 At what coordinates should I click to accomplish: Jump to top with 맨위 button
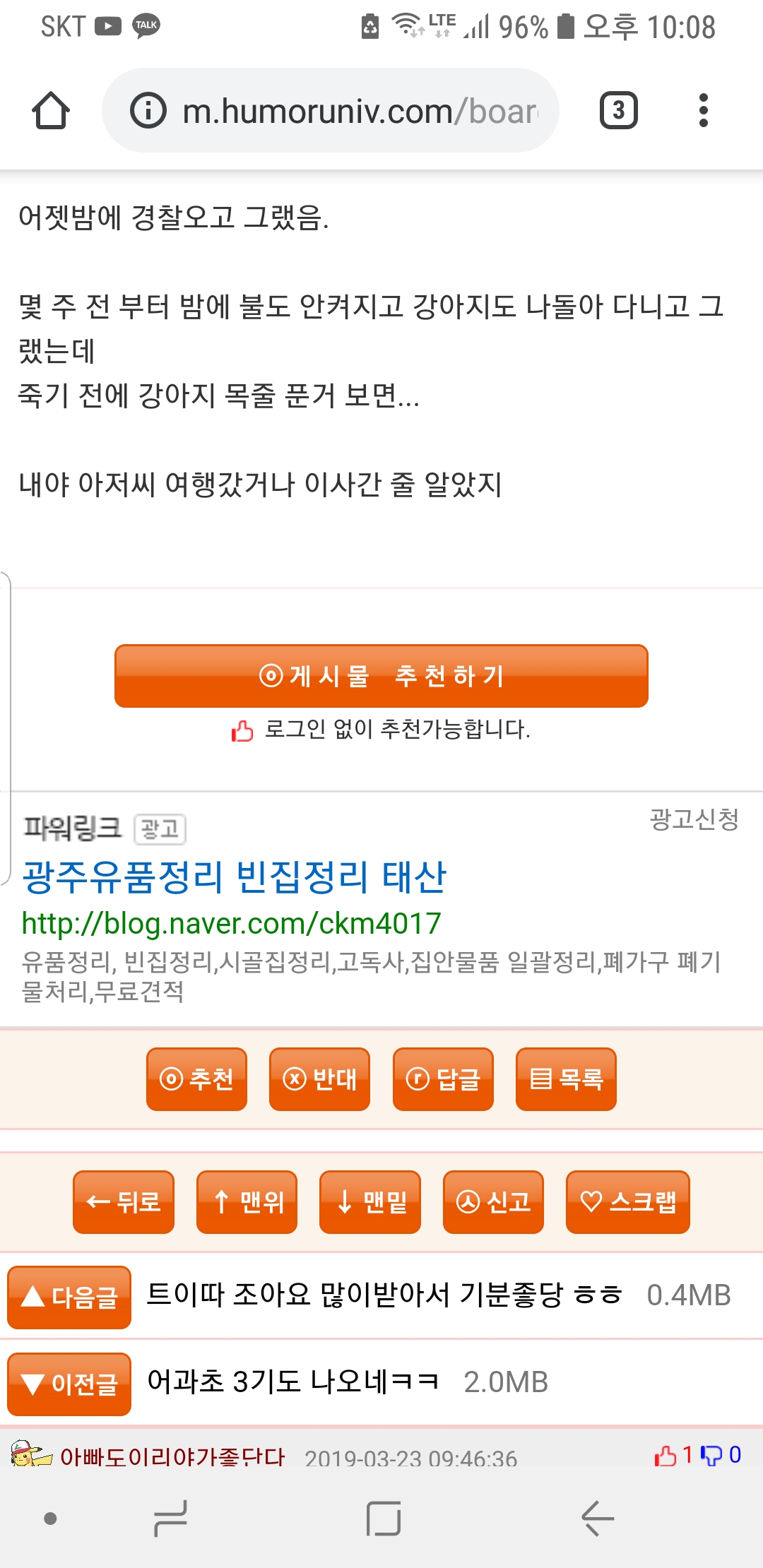pyautogui.click(x=247, y=1201)
